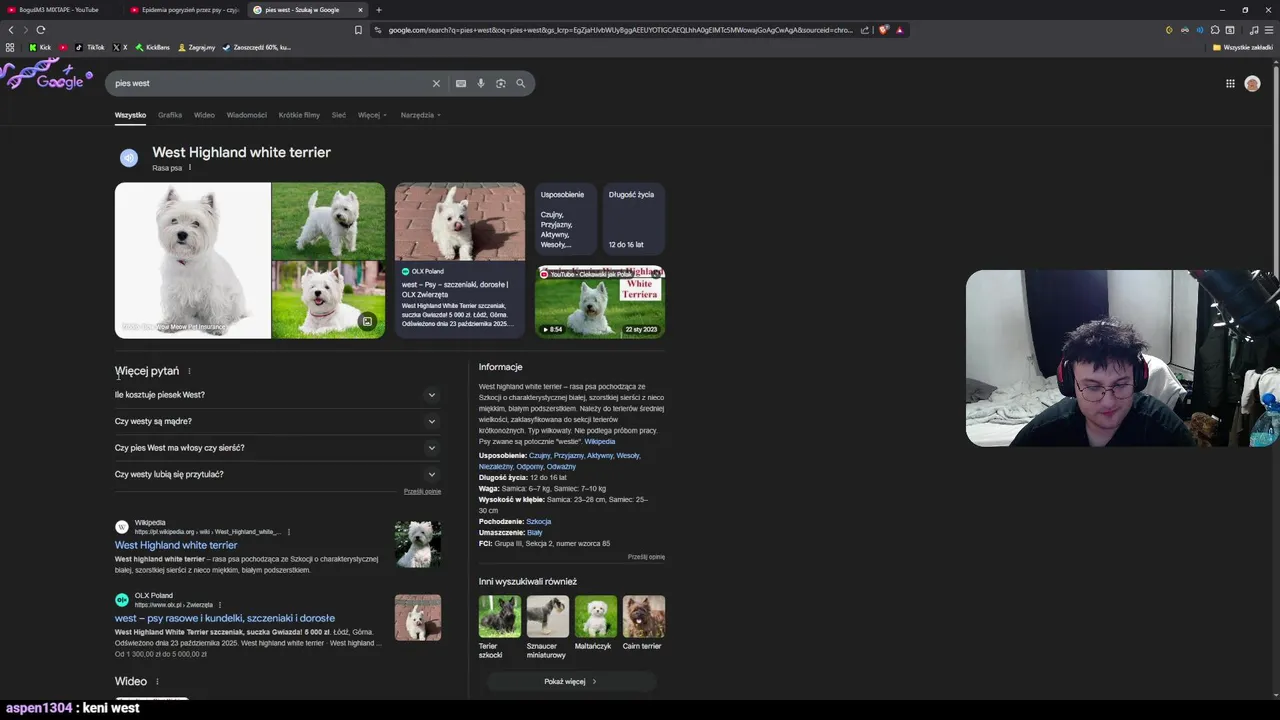Click into the "pies west" search field

tap(270, 83)
